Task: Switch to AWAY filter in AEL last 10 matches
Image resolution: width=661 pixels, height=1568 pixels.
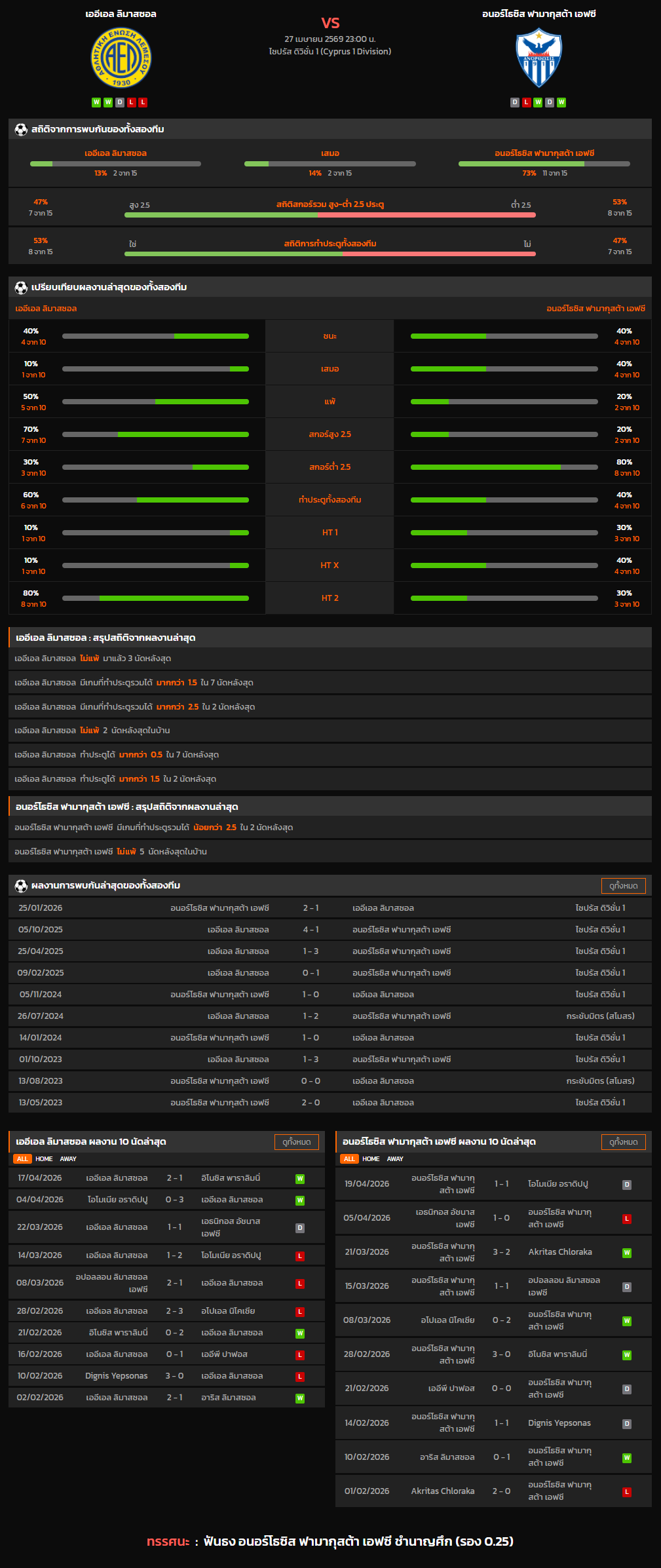Action: click(x=68, y=1159)
